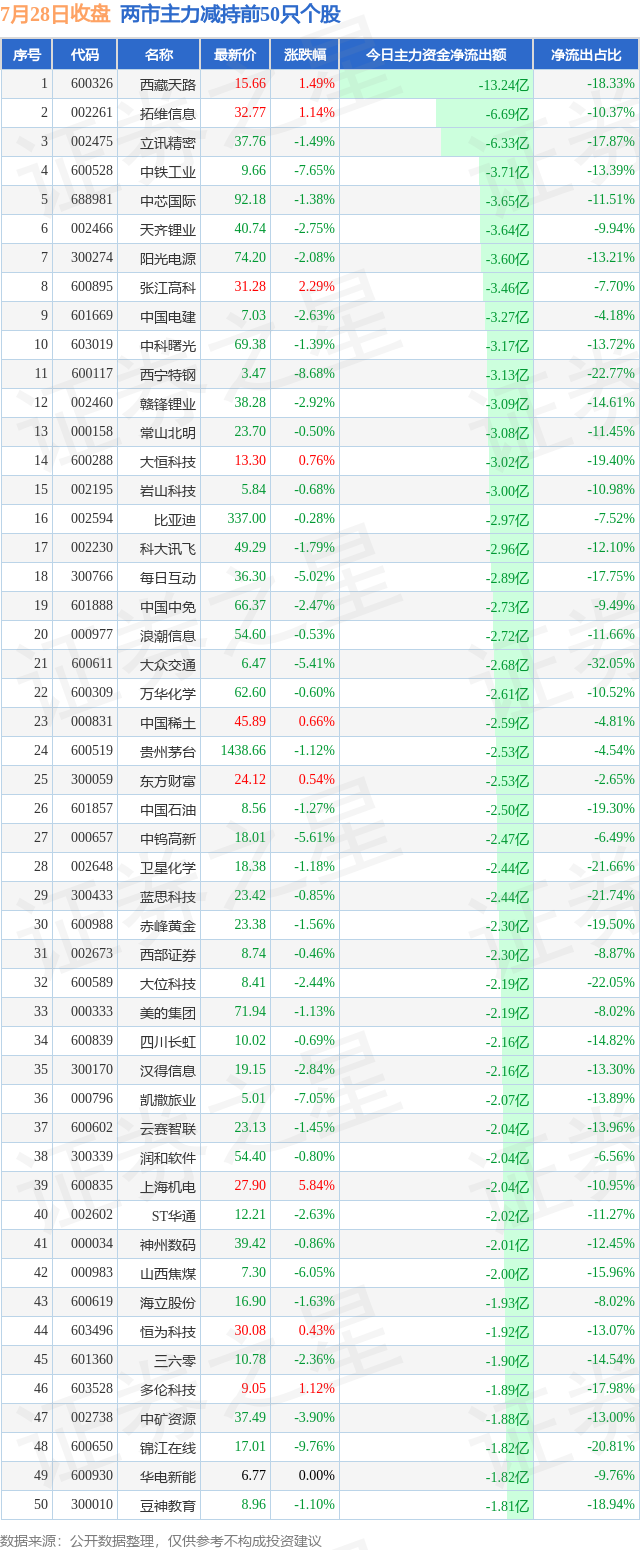The image size is (640, 1550).
Task: Select stock name 云赛智联
Action: [x=168, y=1128]
